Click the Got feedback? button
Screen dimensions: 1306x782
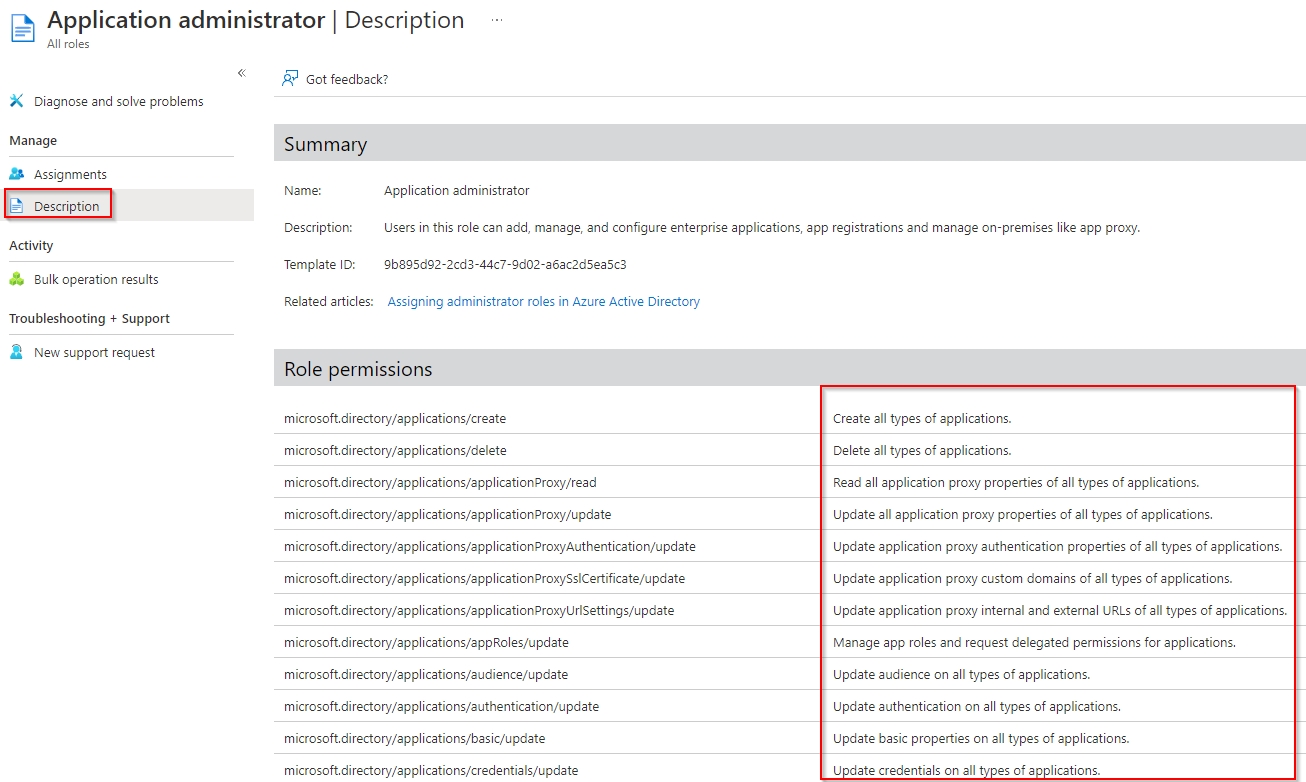(x=346, y=79)
